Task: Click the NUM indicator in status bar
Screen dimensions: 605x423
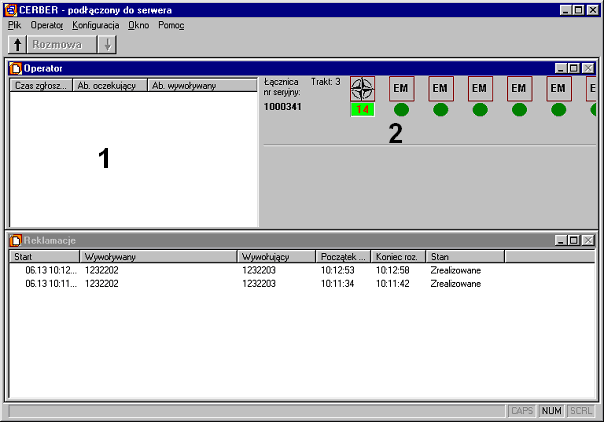Action: pyautogui.click(x=552, y=411)
